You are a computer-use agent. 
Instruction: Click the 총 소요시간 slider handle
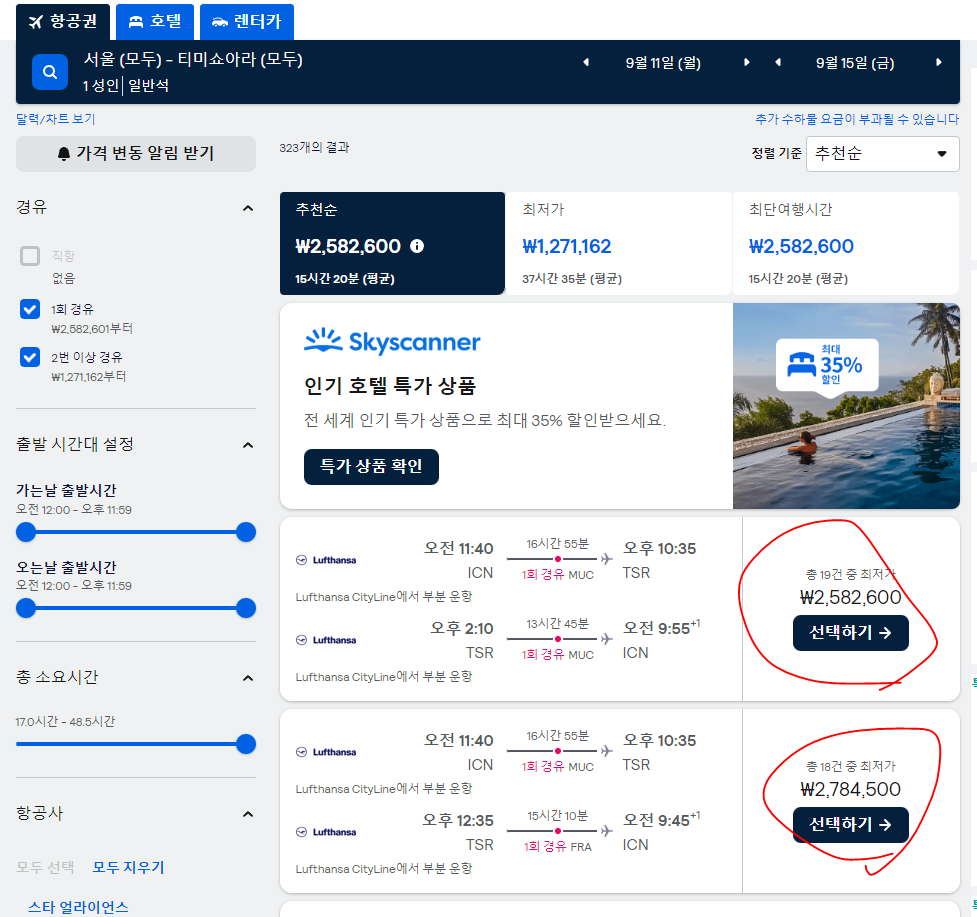pyautogui.click(x=246, y=744)
